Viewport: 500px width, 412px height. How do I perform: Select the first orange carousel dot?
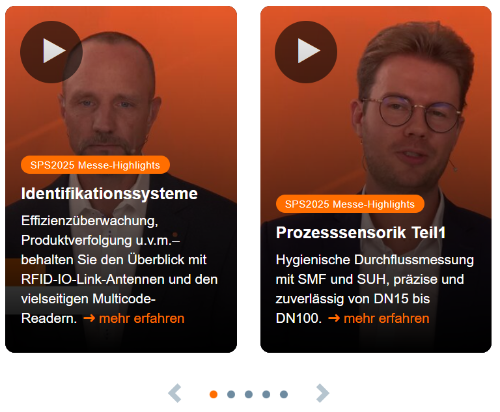tap(213, 394)
